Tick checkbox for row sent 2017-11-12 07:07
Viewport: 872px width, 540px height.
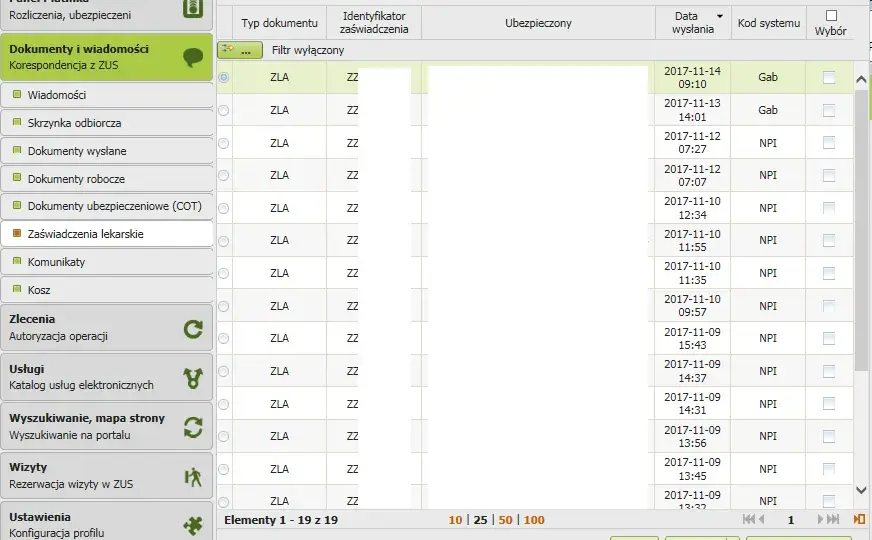click(x=829, y=175)
